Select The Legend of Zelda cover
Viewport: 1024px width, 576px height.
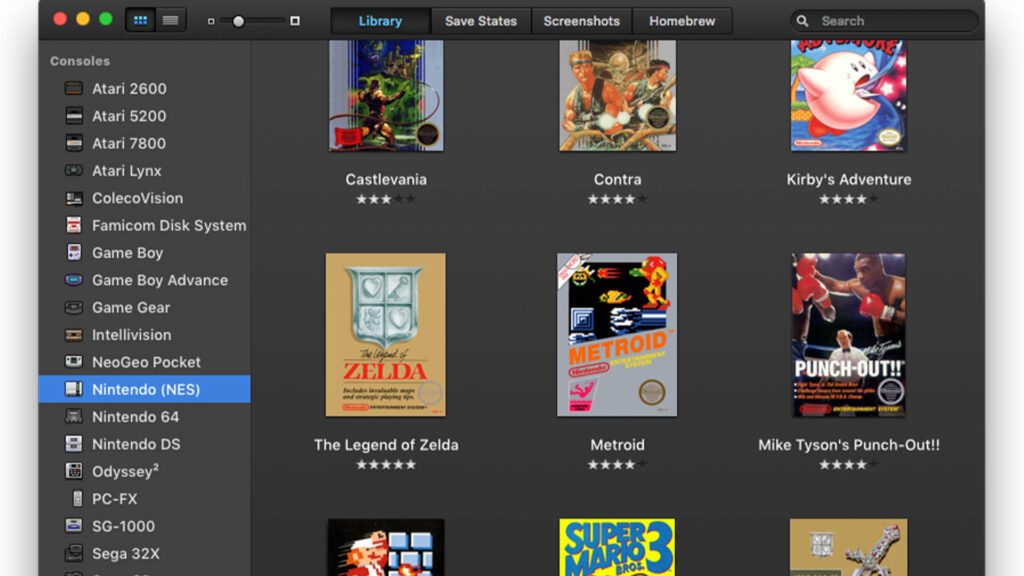(x=386, y=335)
